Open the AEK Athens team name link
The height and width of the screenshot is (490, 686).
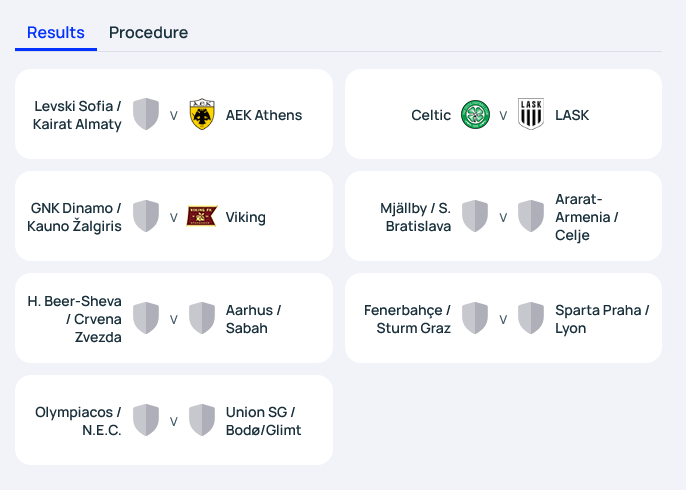click(x=264, y=115)
